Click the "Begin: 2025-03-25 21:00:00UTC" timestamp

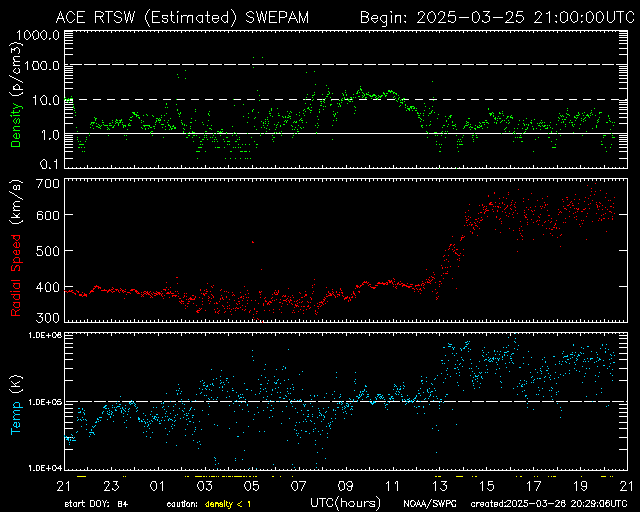(497, 18)
